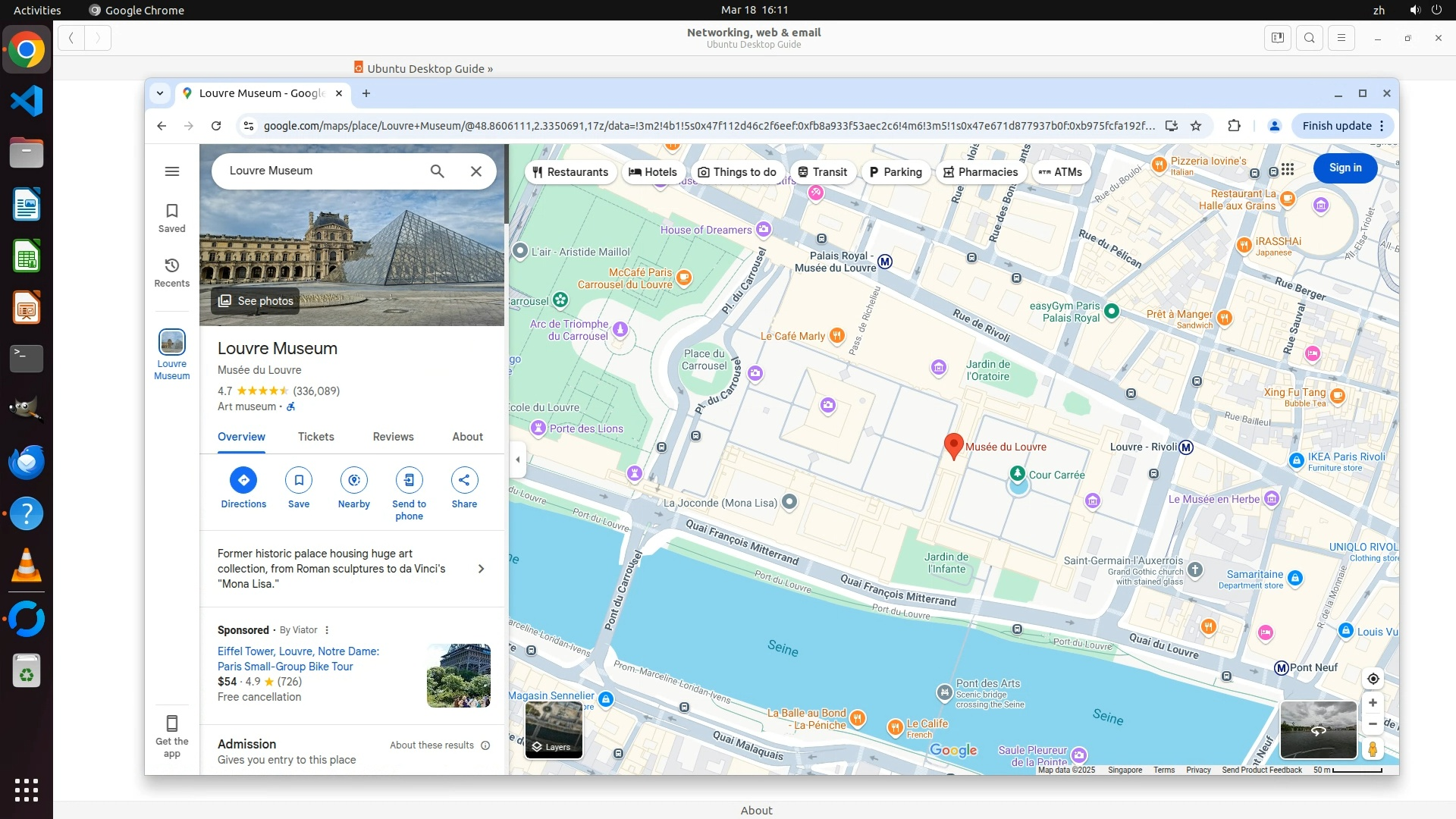This screenshot has width=1456, height=819.
Task: Switch to the Reviews tab
Action: [393, 437]
